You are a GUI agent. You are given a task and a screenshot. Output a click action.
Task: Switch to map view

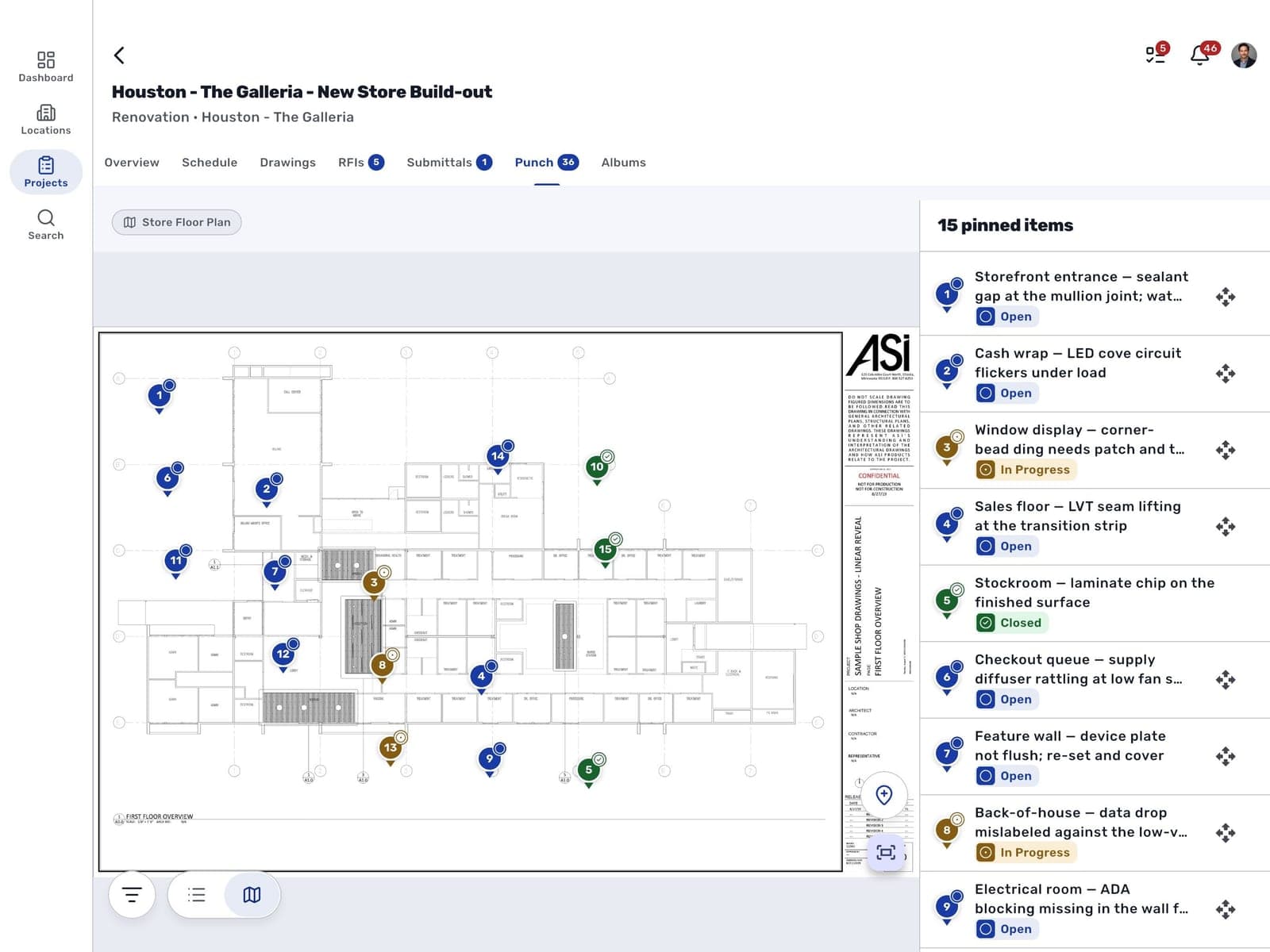point(252,895)
